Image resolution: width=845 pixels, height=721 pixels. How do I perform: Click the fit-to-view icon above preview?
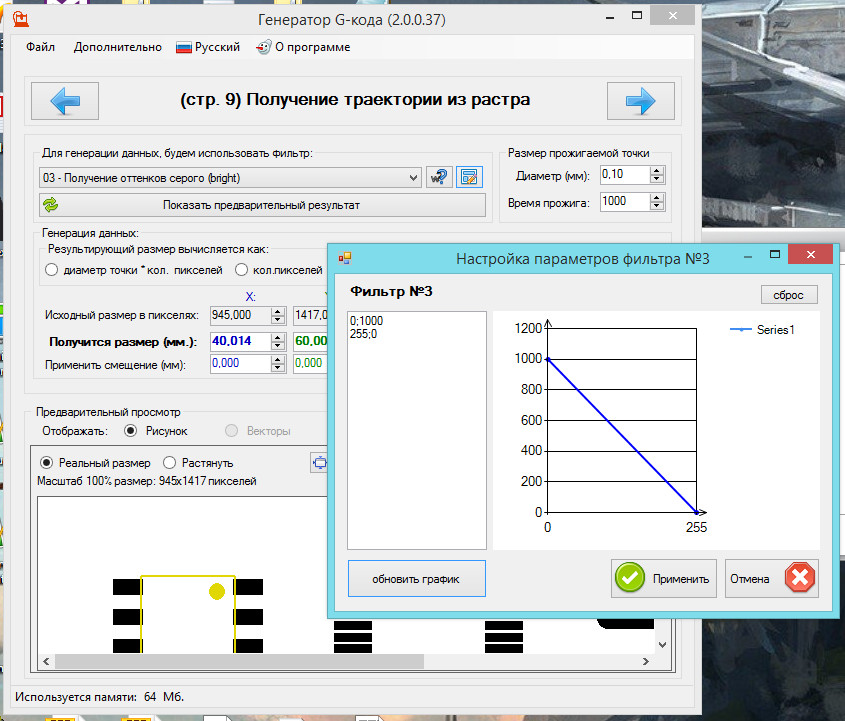(319, 462)
